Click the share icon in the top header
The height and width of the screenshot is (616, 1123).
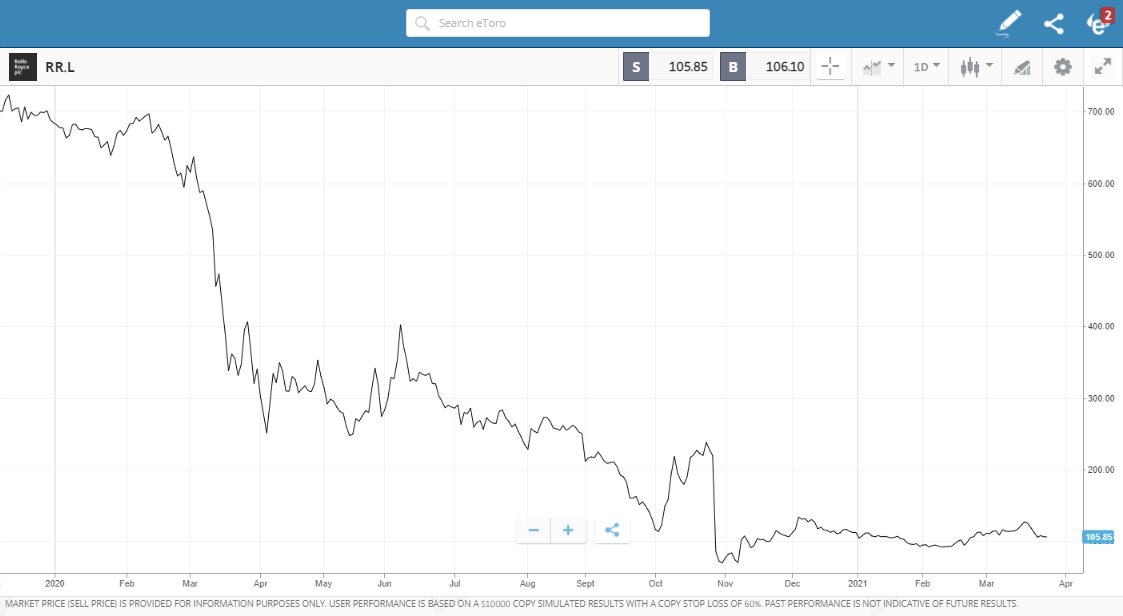[1054, 24]
